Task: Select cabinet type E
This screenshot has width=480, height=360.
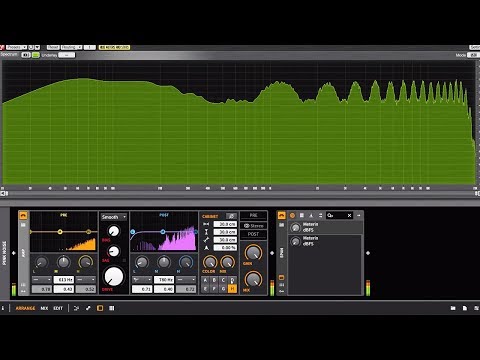Action: tap(205, 289)
